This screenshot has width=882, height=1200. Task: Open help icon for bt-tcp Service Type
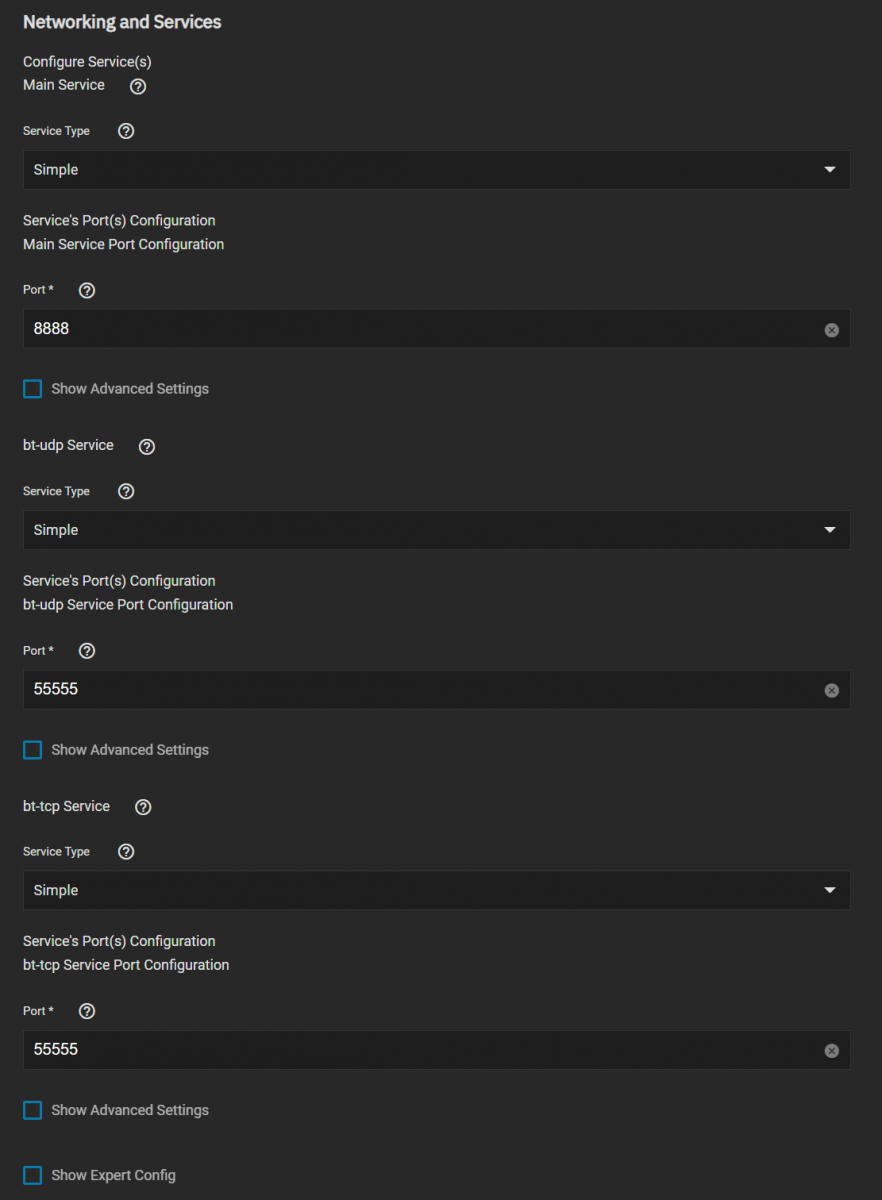(x=126, y=852)
